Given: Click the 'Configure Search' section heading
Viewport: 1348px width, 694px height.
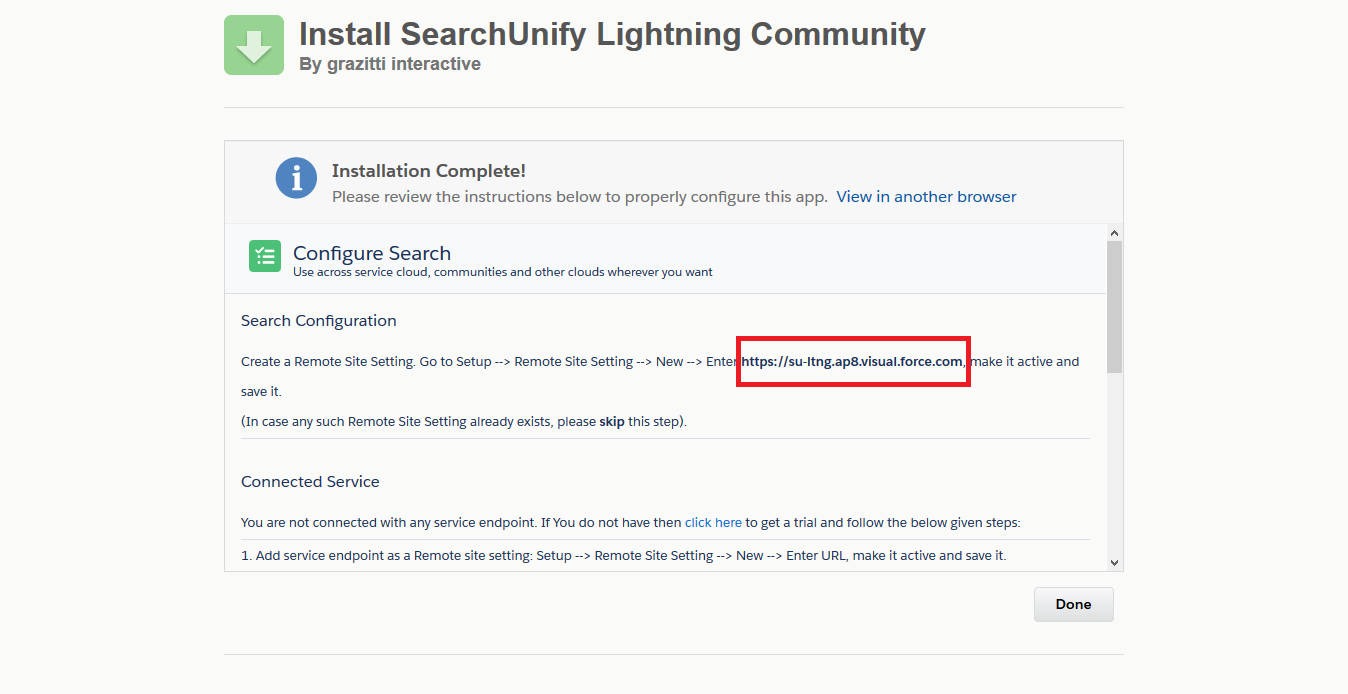Looking at the screenshot, I should (372, 253).
